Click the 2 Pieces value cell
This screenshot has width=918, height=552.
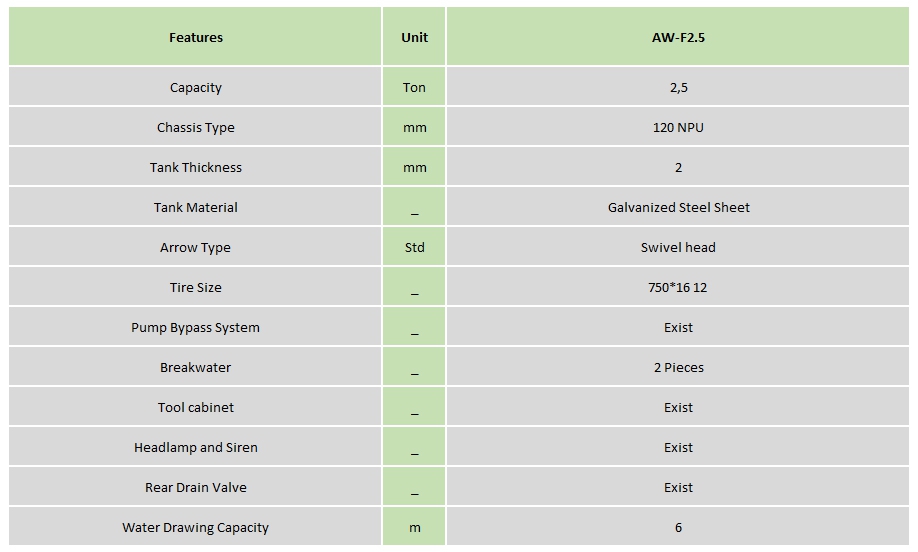click(x=678, y=367)
